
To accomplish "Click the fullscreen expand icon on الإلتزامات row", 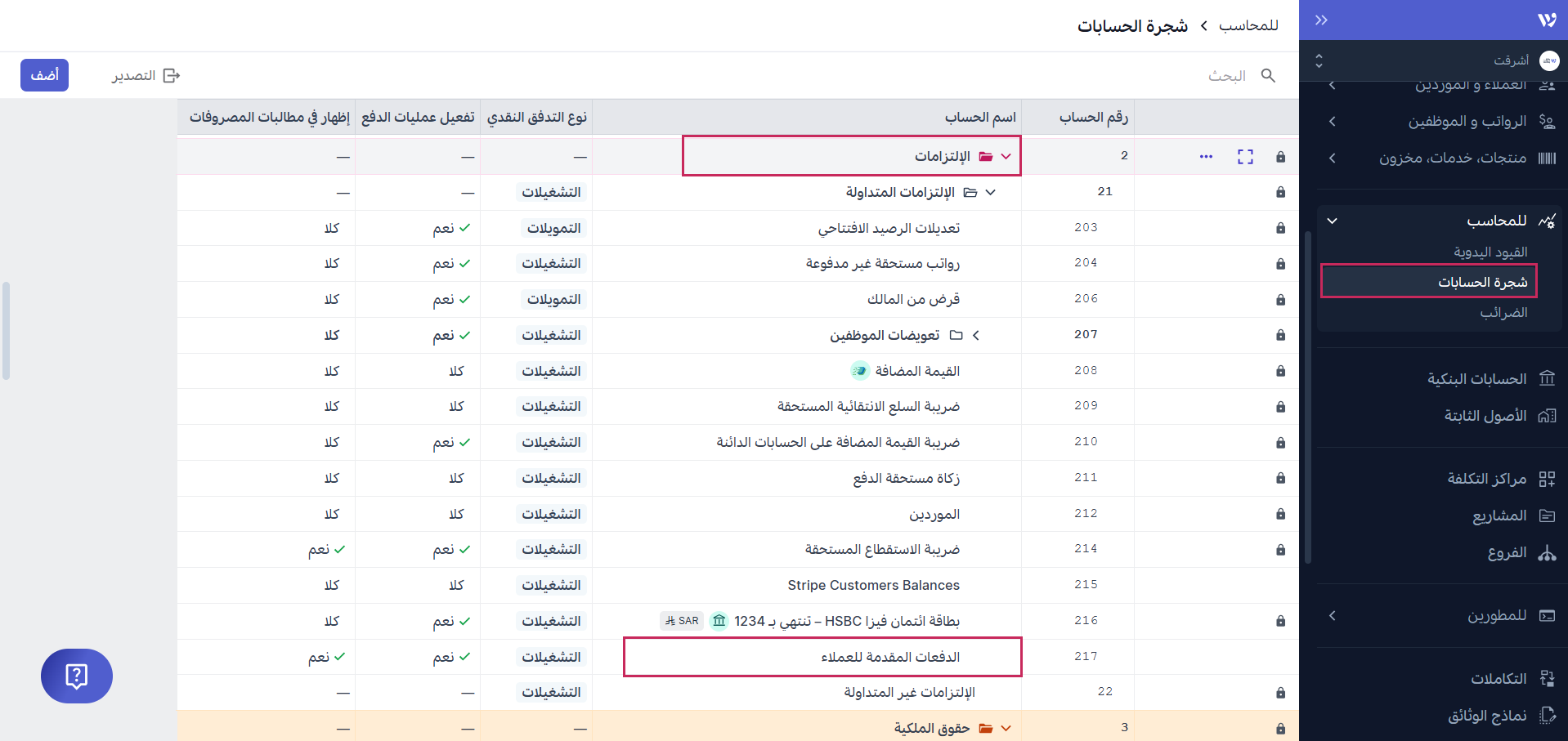I will 1245,156.
